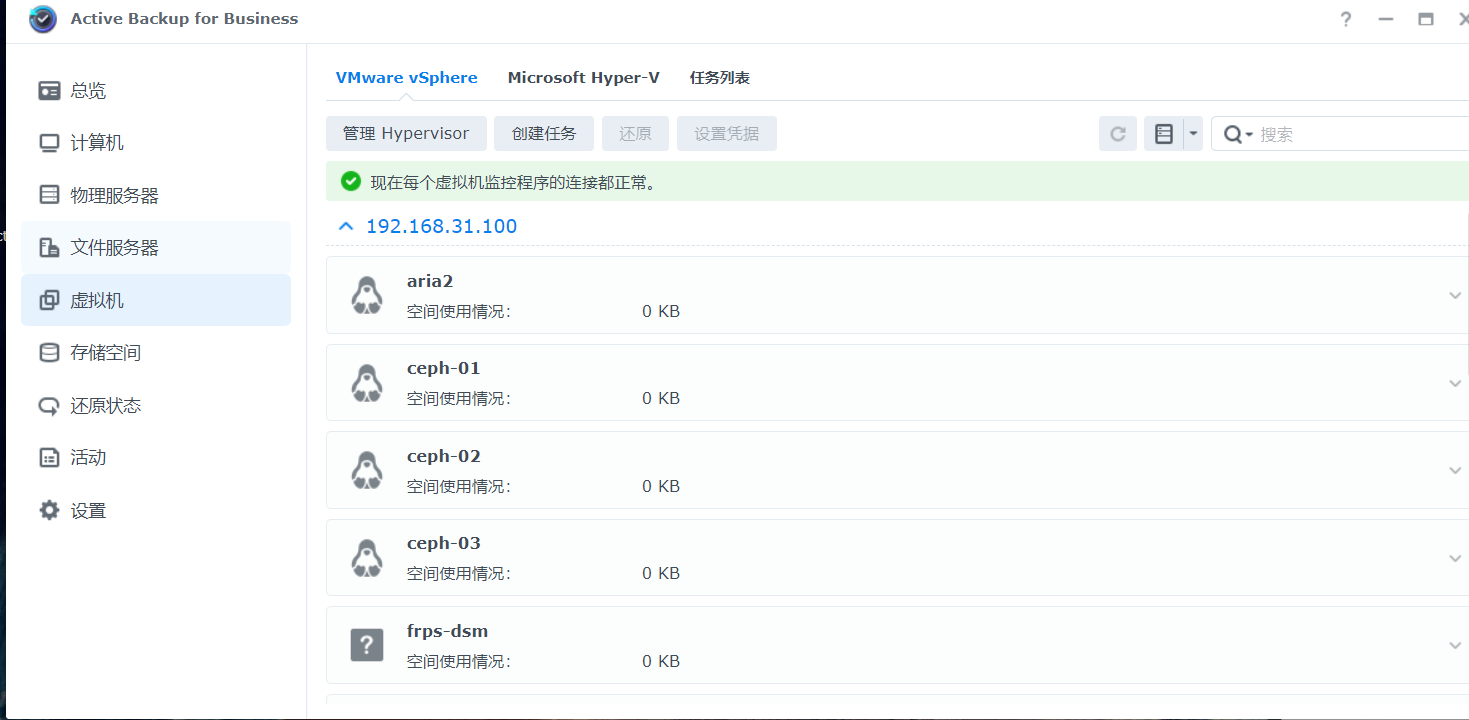Select 计算机 in the sidebar

point(156,143)
